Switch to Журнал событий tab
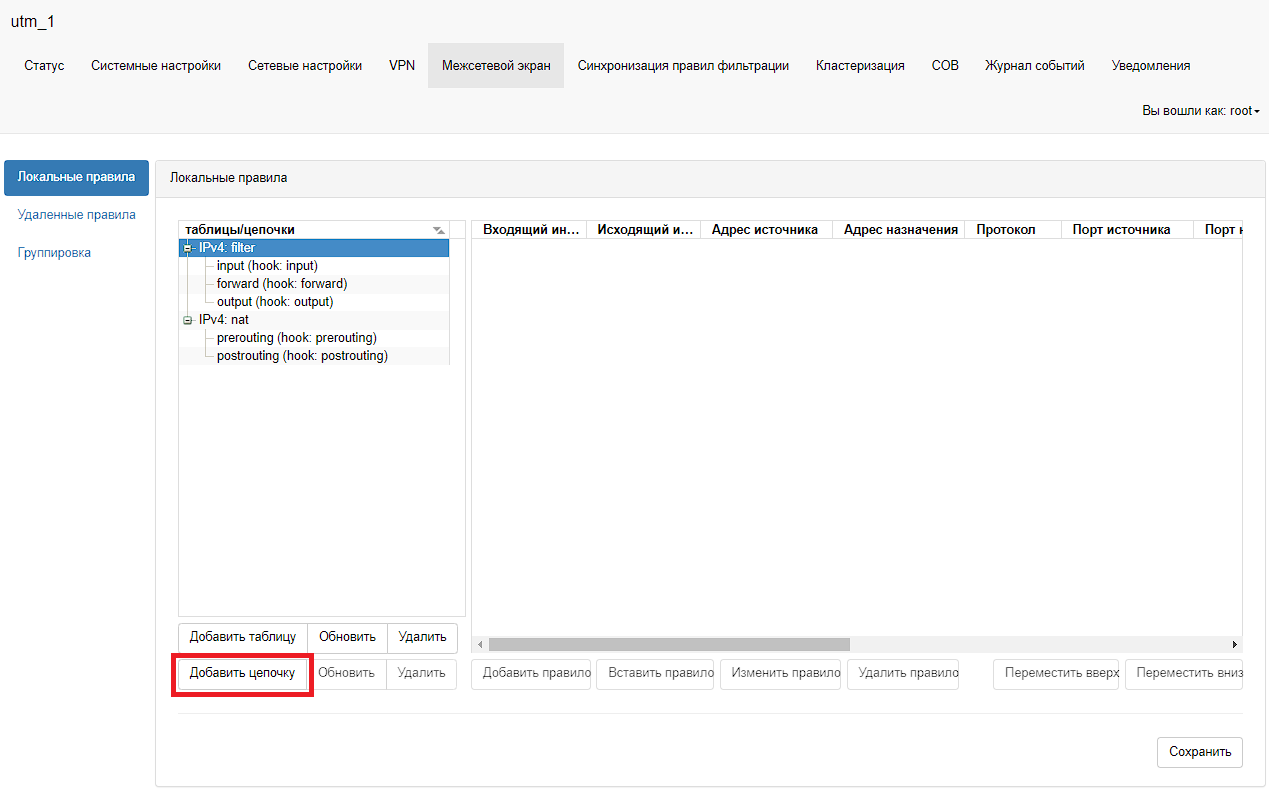Image resolution: width=1269 pixels, height=791 pixels. point(1034,66)
